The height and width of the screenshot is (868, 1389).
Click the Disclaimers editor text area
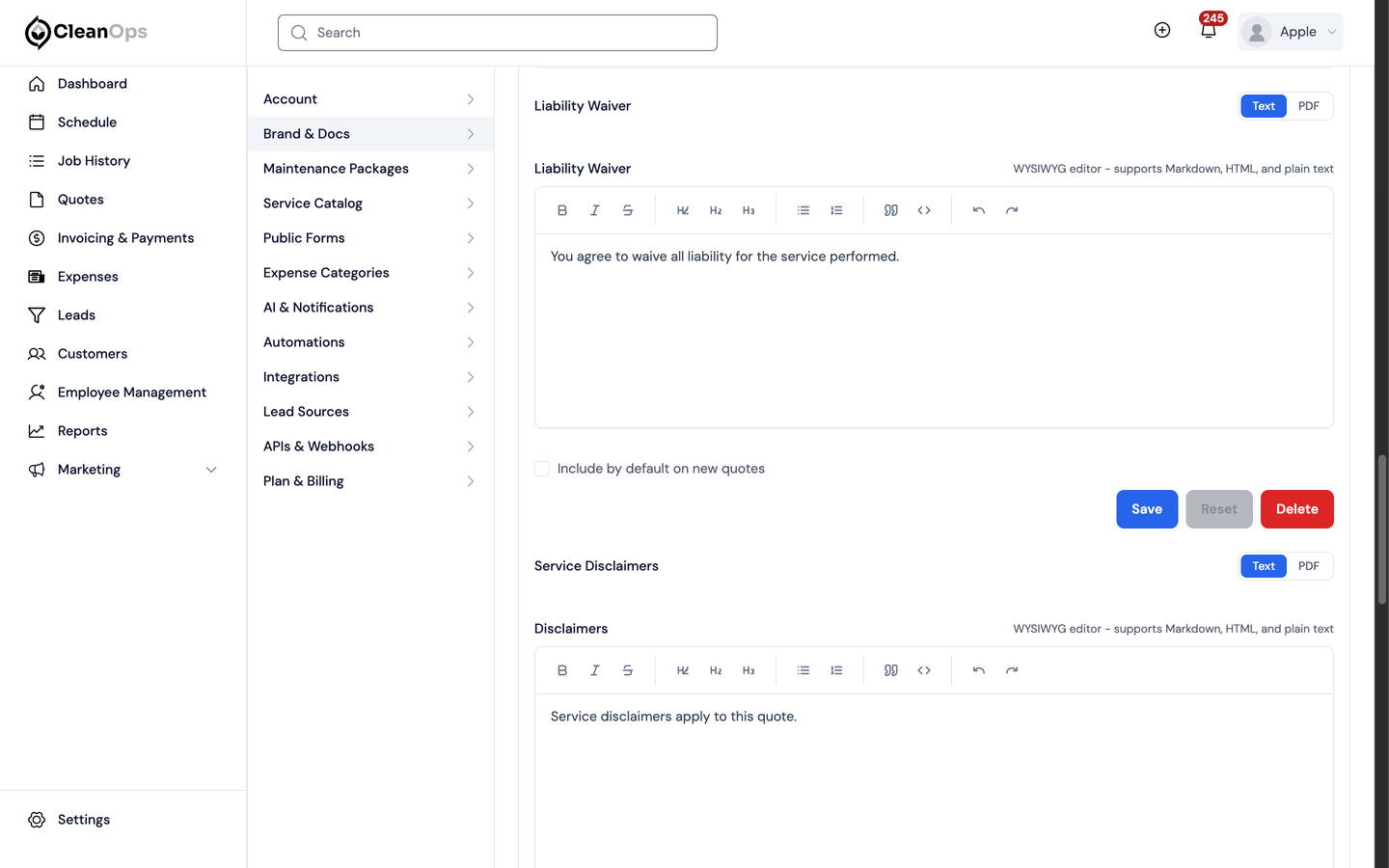click(934, 781)
